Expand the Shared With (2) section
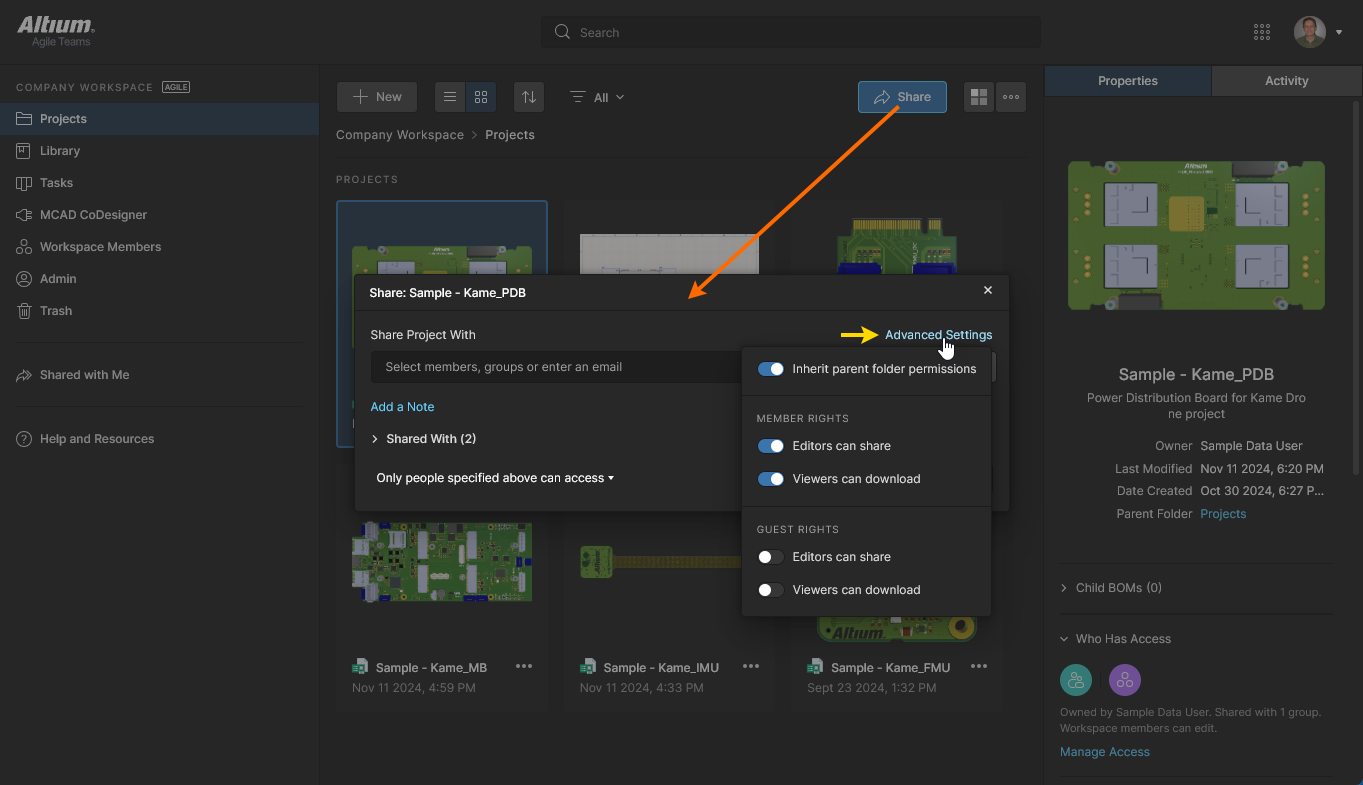This screenshot has height=785, width=1363. pos(423,439)
